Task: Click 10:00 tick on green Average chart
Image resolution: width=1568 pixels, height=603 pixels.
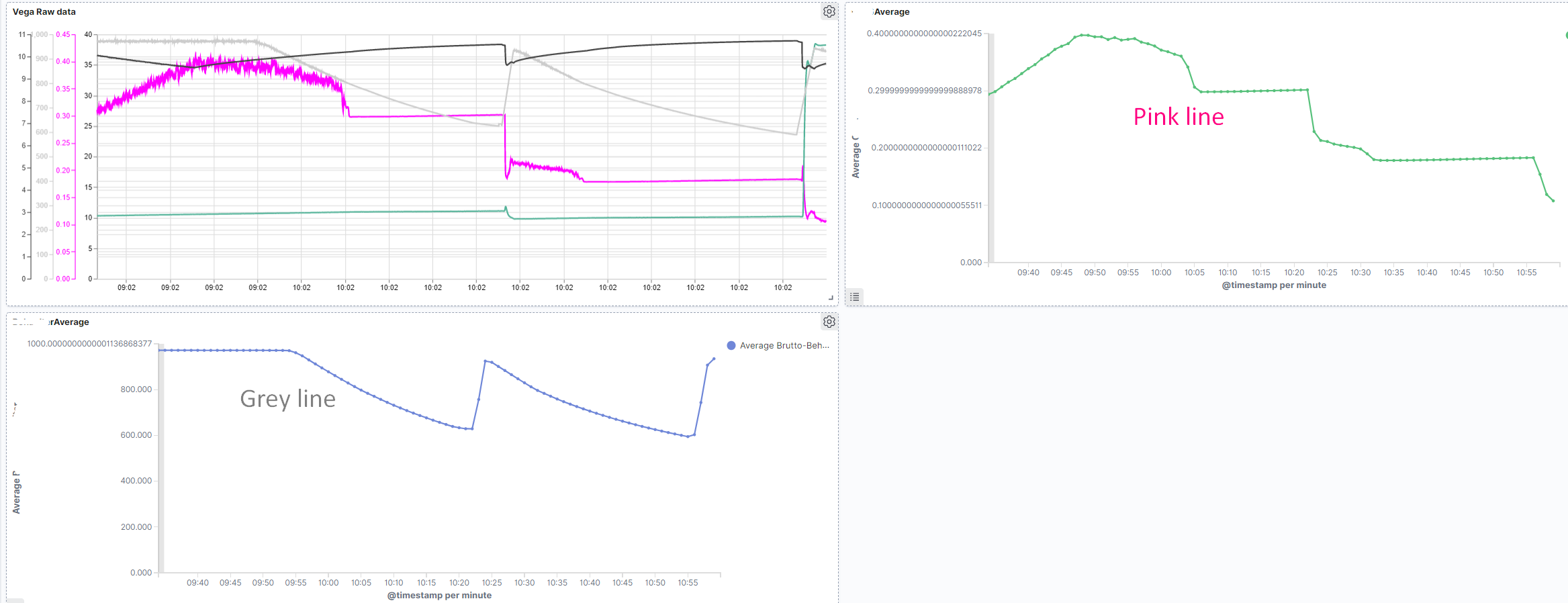Action: (x=1161, y=272)
